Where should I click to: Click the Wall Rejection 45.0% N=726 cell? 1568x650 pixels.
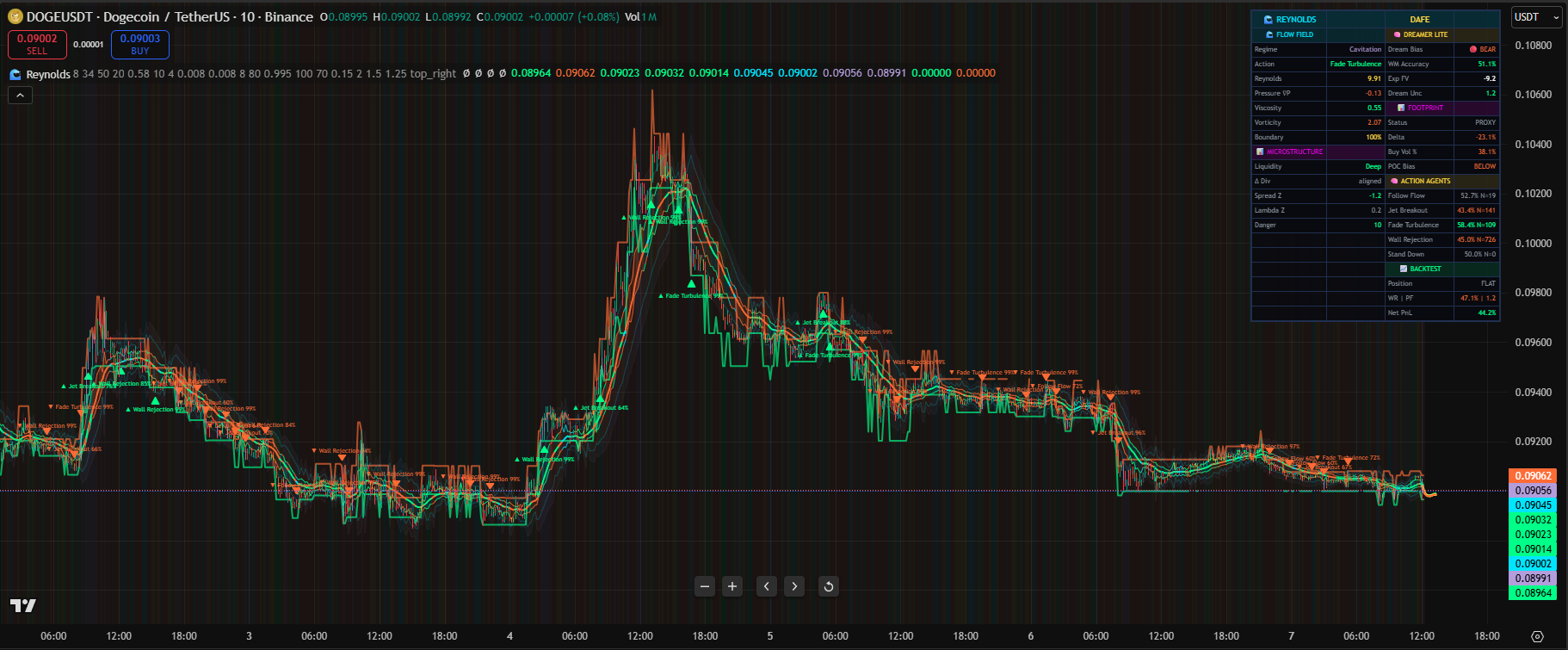(1477, 239)
